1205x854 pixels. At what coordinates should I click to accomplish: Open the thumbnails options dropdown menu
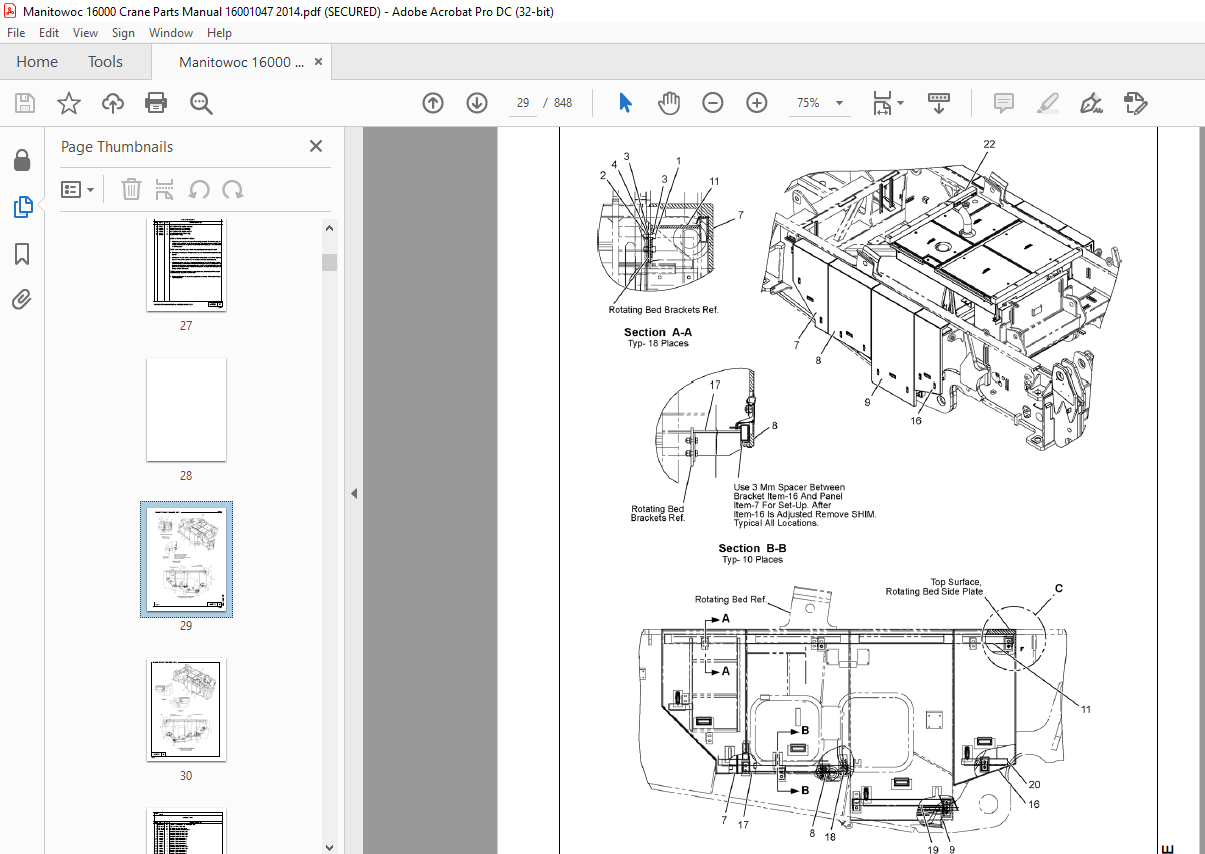78,189
